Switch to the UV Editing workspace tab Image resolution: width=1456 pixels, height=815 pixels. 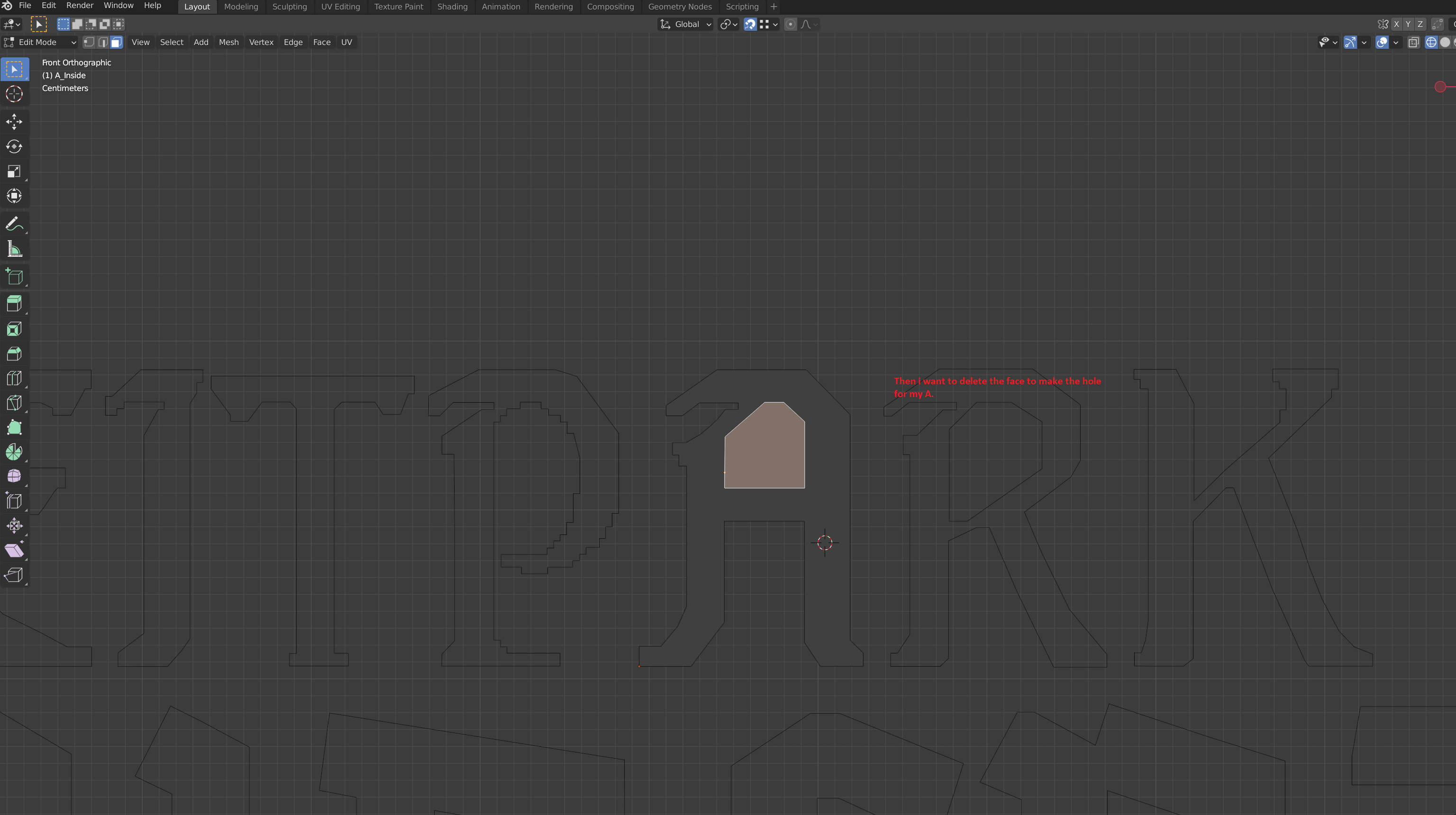(340, 7)
